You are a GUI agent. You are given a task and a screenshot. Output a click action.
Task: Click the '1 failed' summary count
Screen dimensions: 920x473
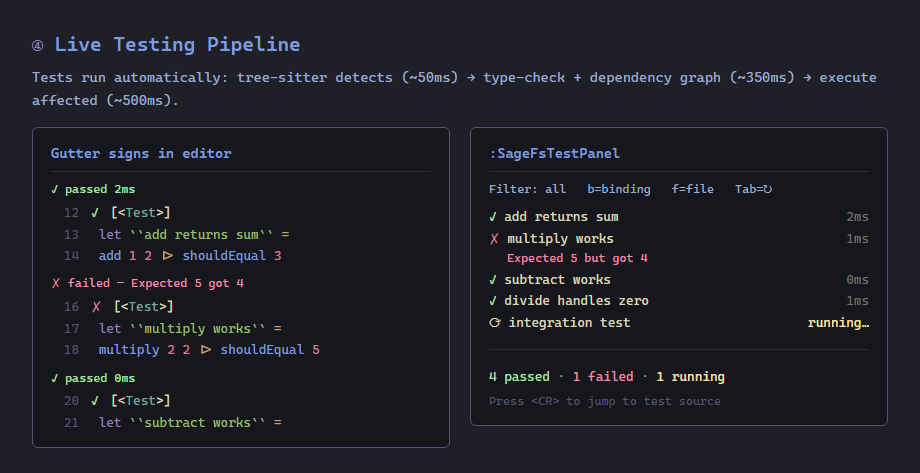pos(603,377)
